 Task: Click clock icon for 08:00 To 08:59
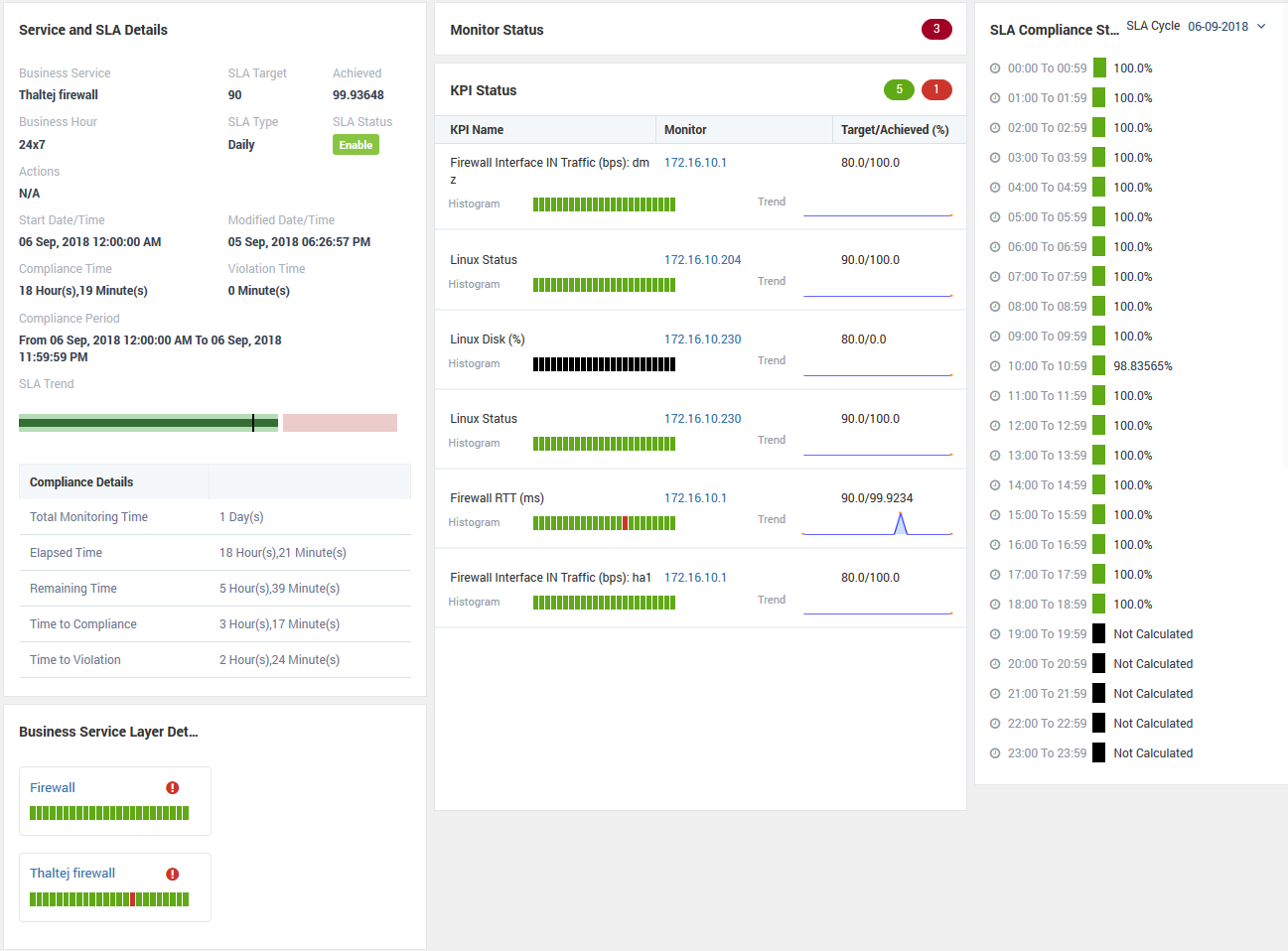pos(995,307)
